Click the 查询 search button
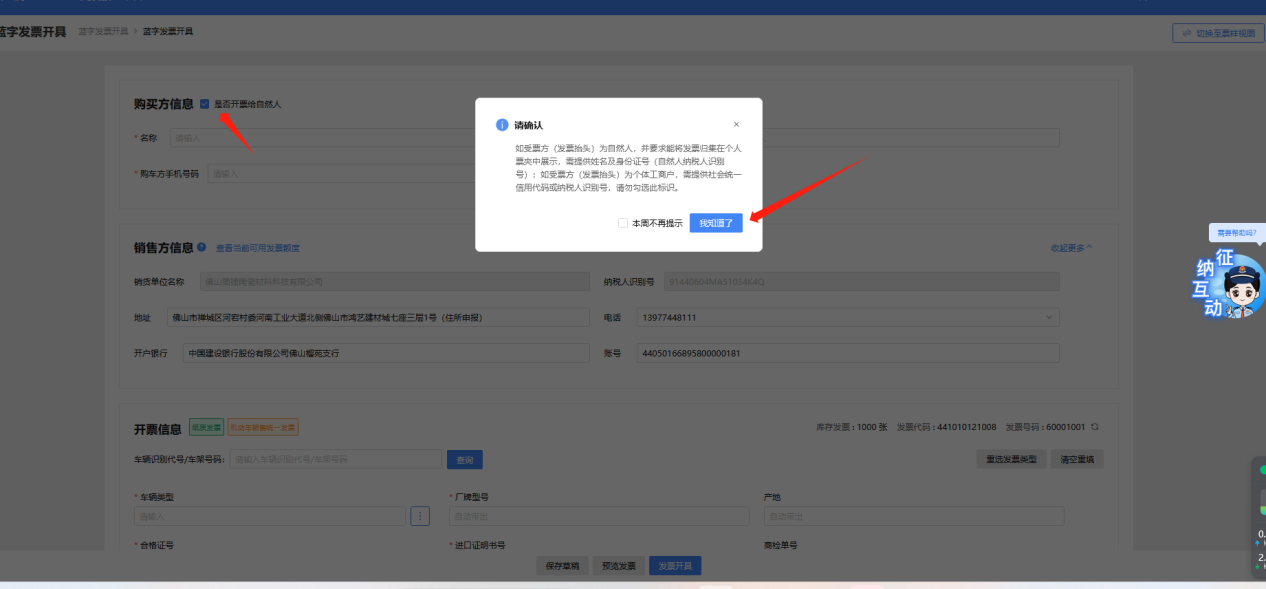Screen dimensions: 1266x589 pos(464,459)
